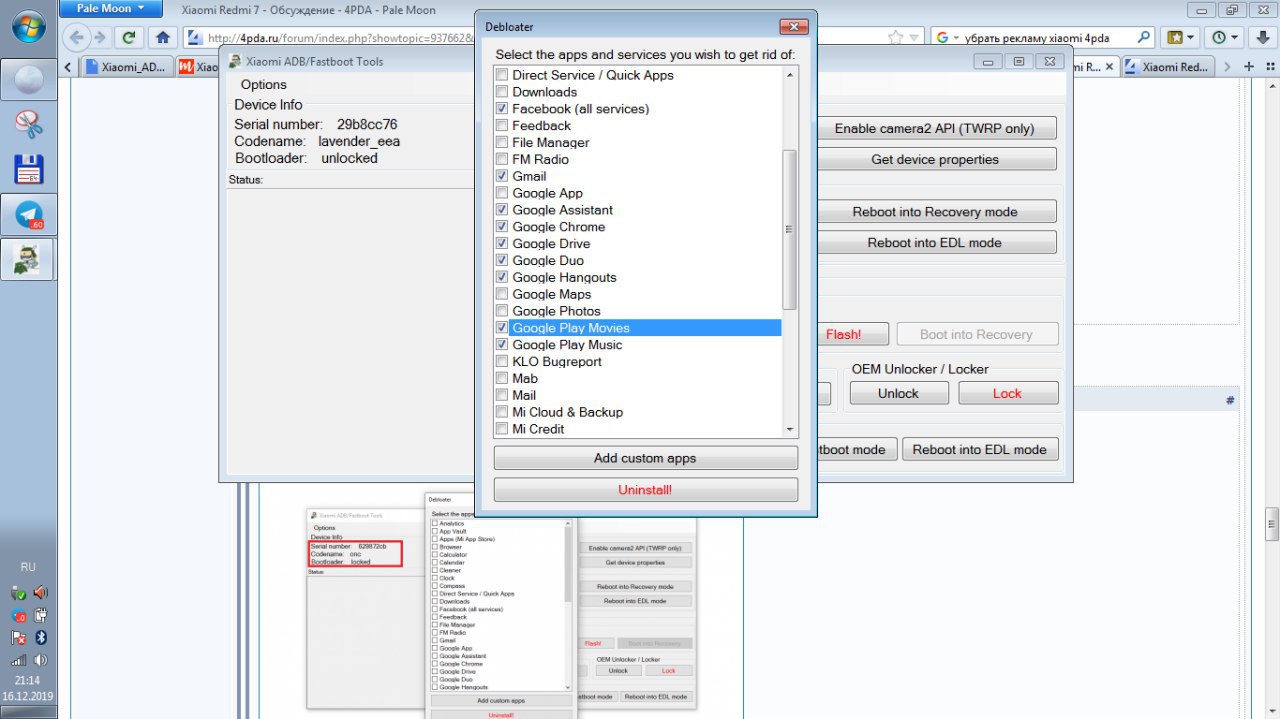Screen dimensions: 1280x719
Task: Open the floppy disk taskbar application
Action: click(x=28, y=169)
